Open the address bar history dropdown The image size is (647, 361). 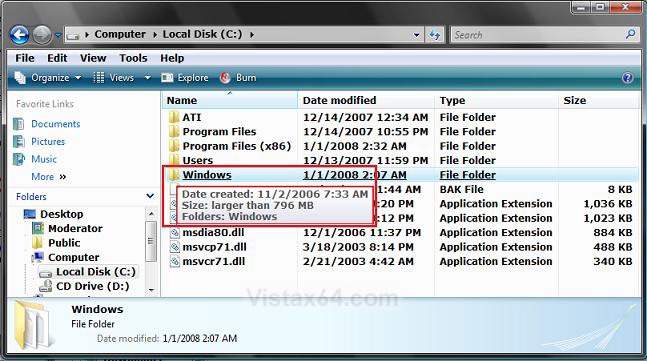point(417,35)
